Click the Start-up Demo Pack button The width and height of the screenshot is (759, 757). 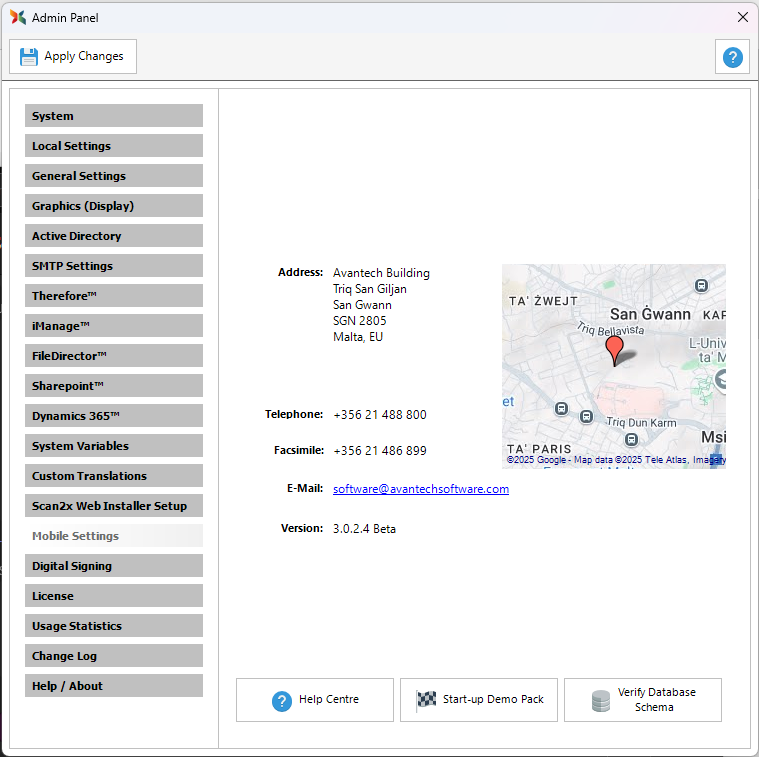479,700
